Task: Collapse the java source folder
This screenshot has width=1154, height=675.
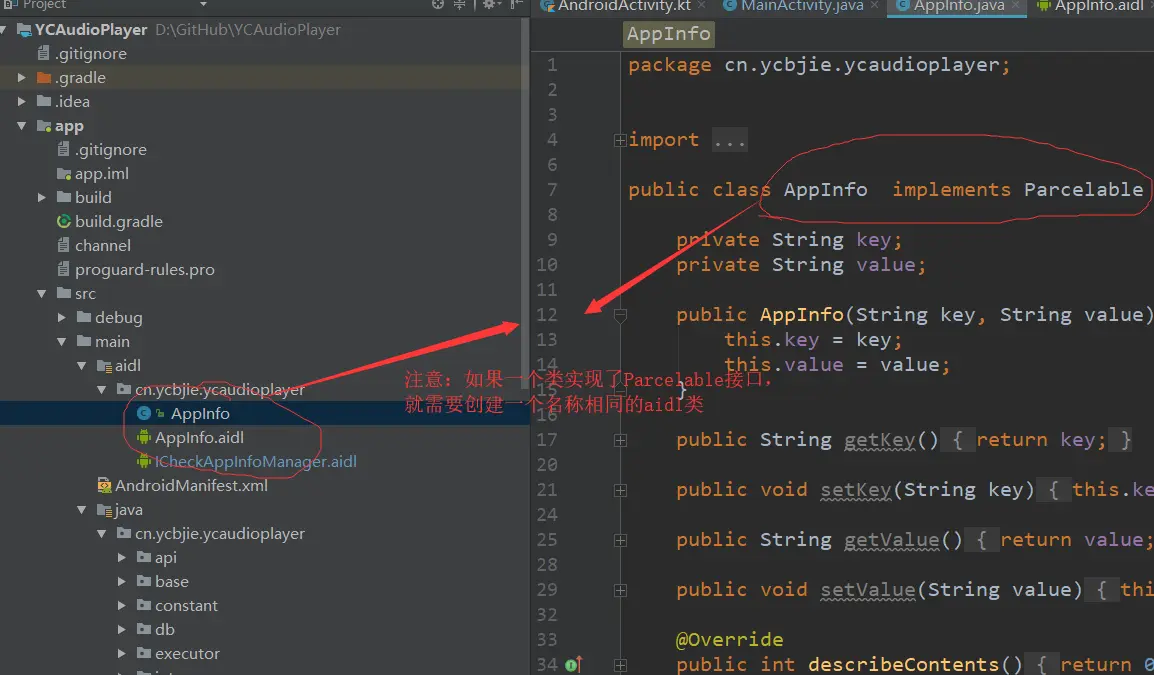Action: coord(82,509)
